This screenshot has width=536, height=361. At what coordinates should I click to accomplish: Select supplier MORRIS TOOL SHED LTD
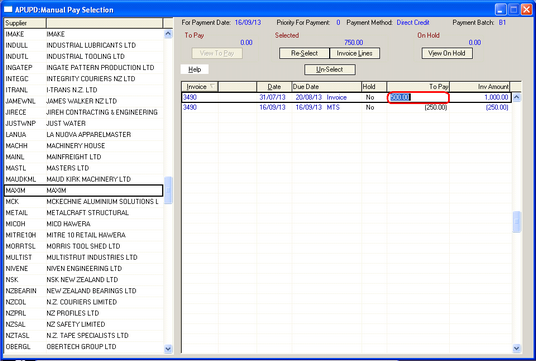point(83,246)
